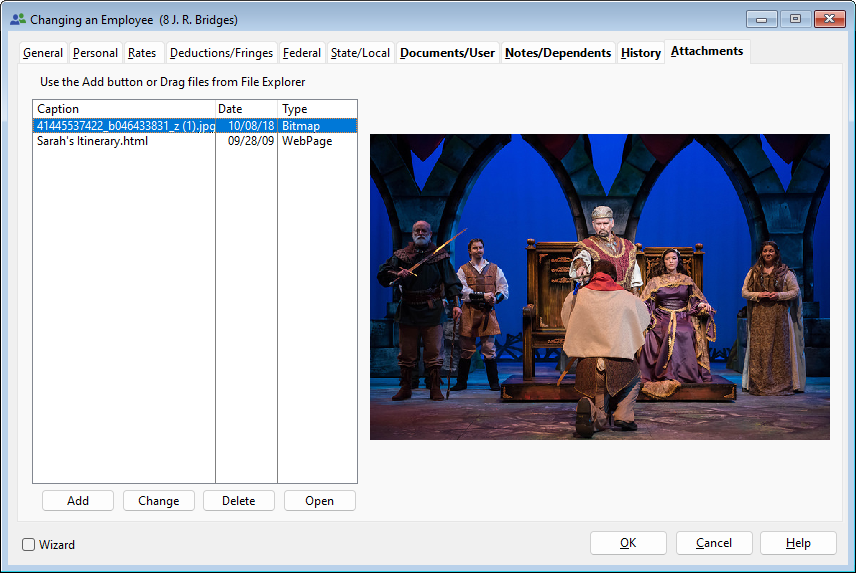The image size is (856, 573).
Task: Open the Personal tab
Action: click(95, 53)
